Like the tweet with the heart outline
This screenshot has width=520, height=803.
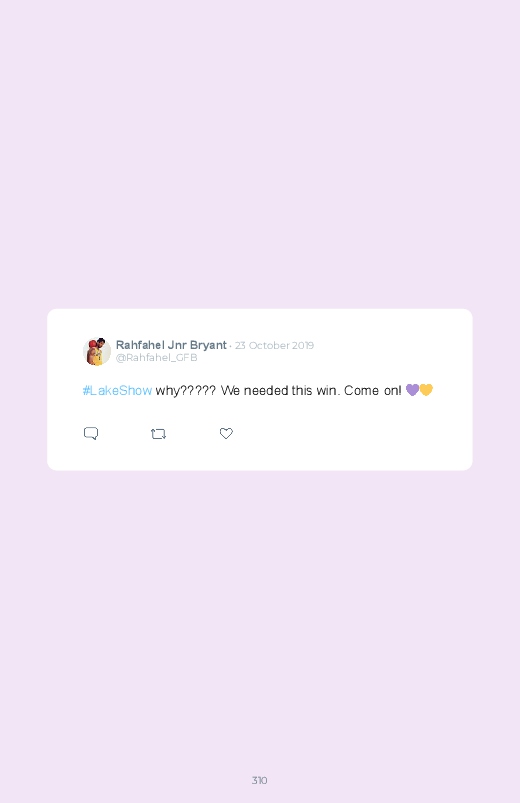click(226, 433)
